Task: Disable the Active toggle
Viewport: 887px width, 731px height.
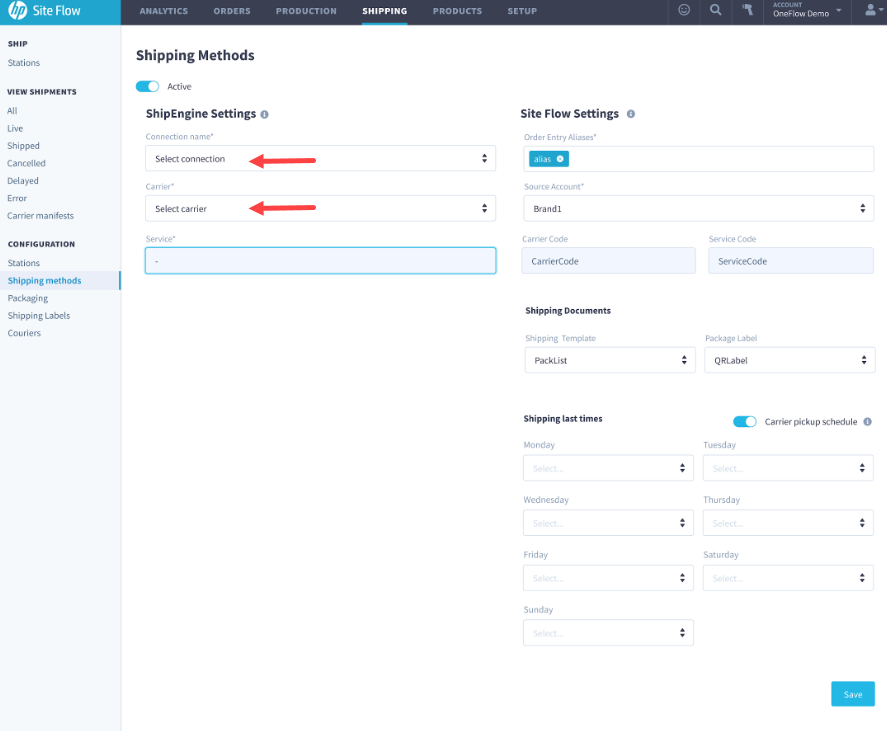Action: point(147,86)
